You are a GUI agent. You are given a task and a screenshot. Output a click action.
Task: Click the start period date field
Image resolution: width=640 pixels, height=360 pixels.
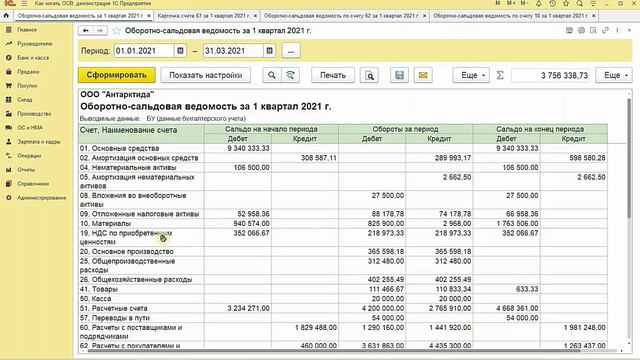click(144, 51)
